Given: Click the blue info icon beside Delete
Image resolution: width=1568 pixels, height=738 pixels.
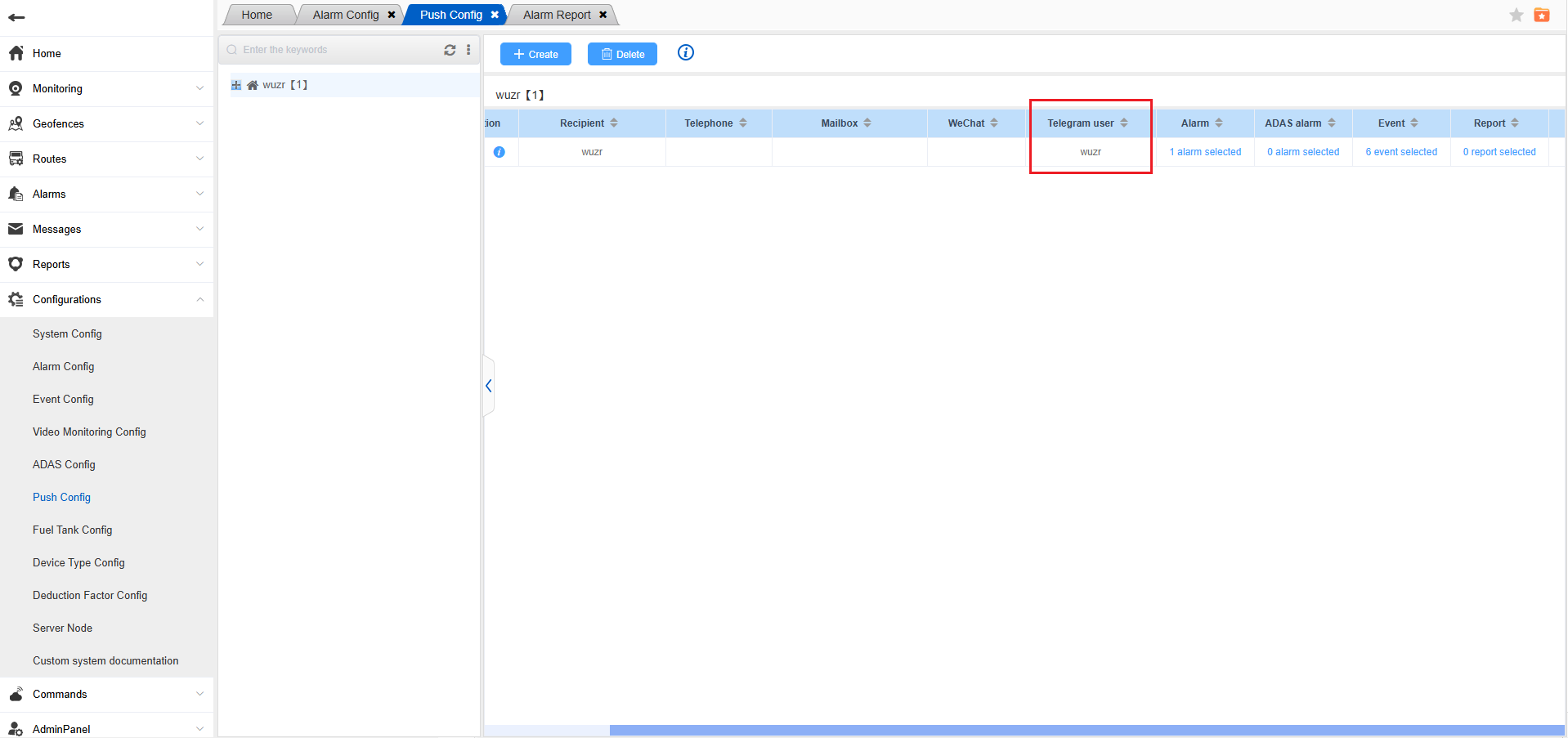Looking at the screenshot, I should (686, 53).
